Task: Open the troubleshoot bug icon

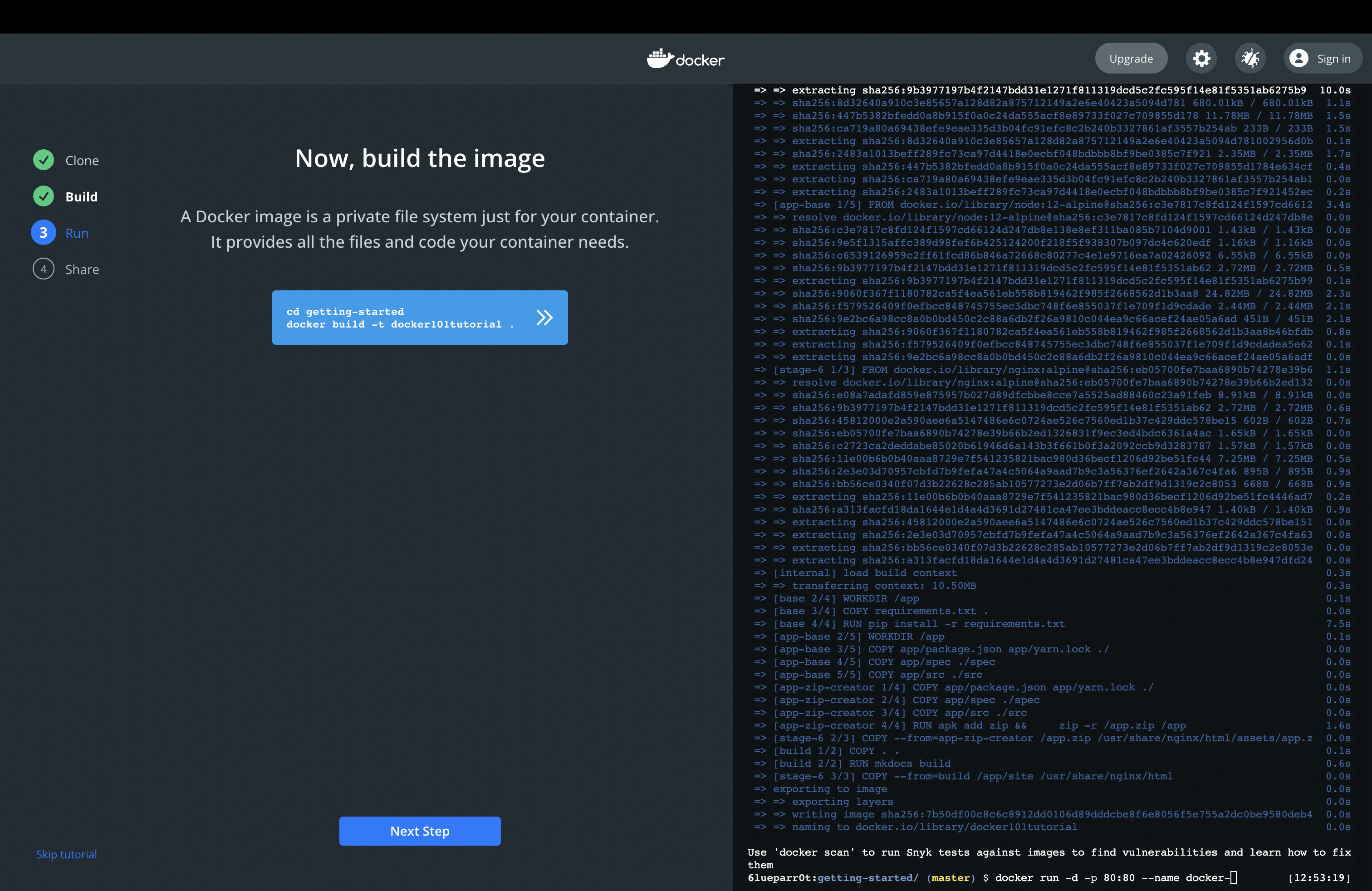Action: 1250,58
